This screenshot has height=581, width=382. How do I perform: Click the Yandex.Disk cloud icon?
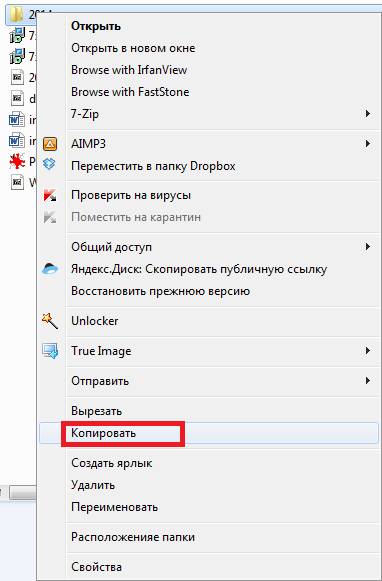[50, 268]
